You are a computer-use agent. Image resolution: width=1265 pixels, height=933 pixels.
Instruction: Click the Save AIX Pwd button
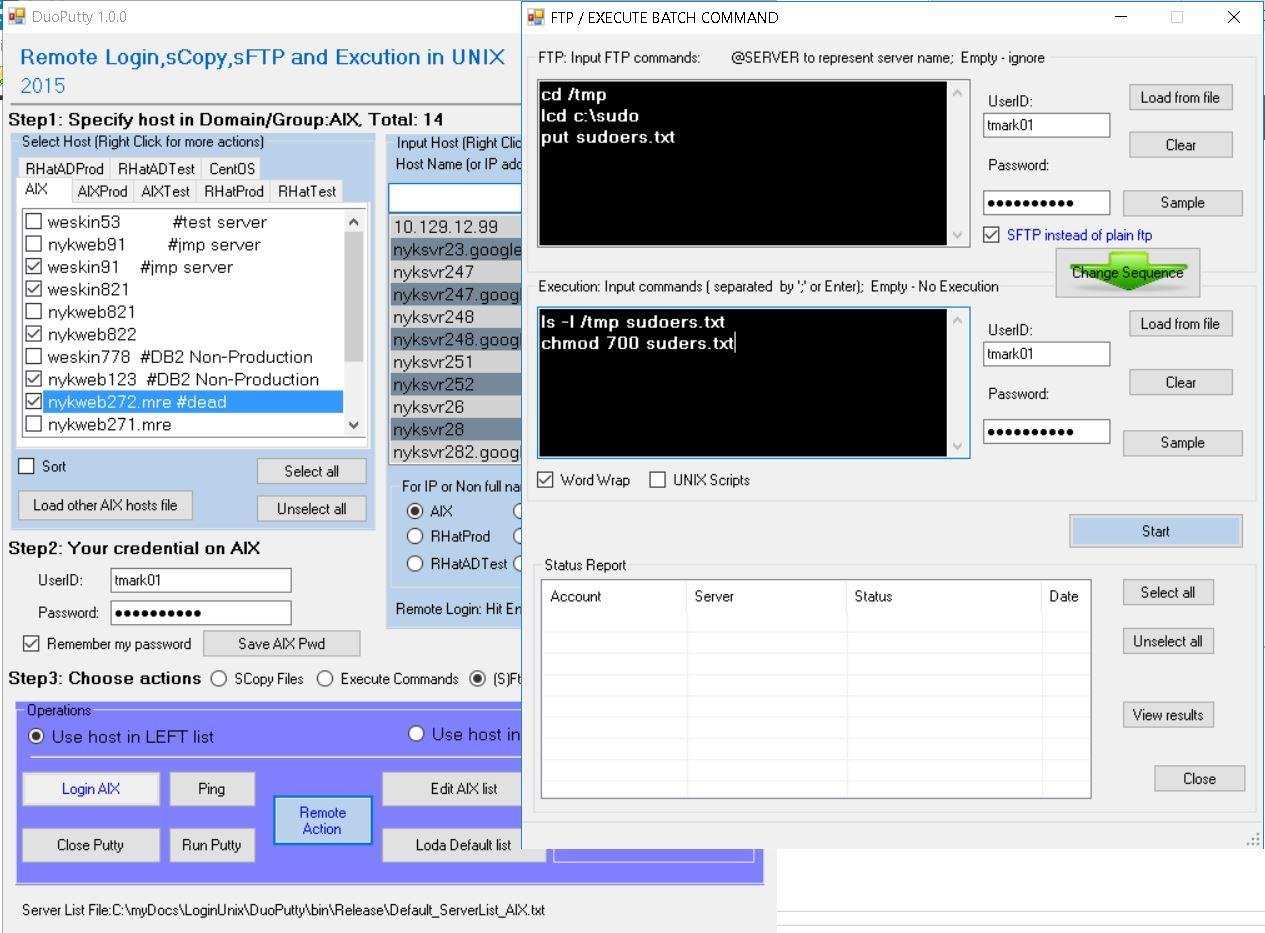point(281,643)
